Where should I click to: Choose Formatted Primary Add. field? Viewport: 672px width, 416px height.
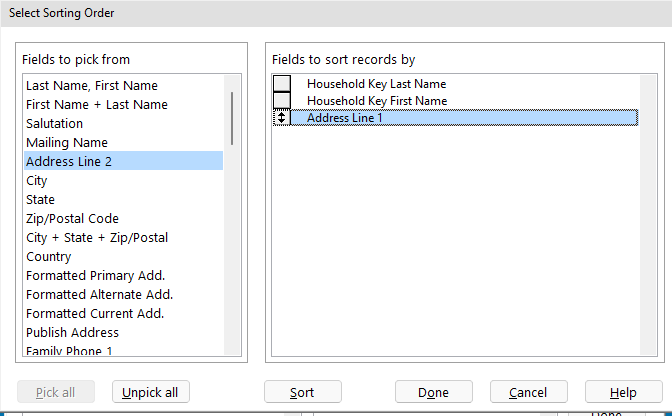pos(96,276)
